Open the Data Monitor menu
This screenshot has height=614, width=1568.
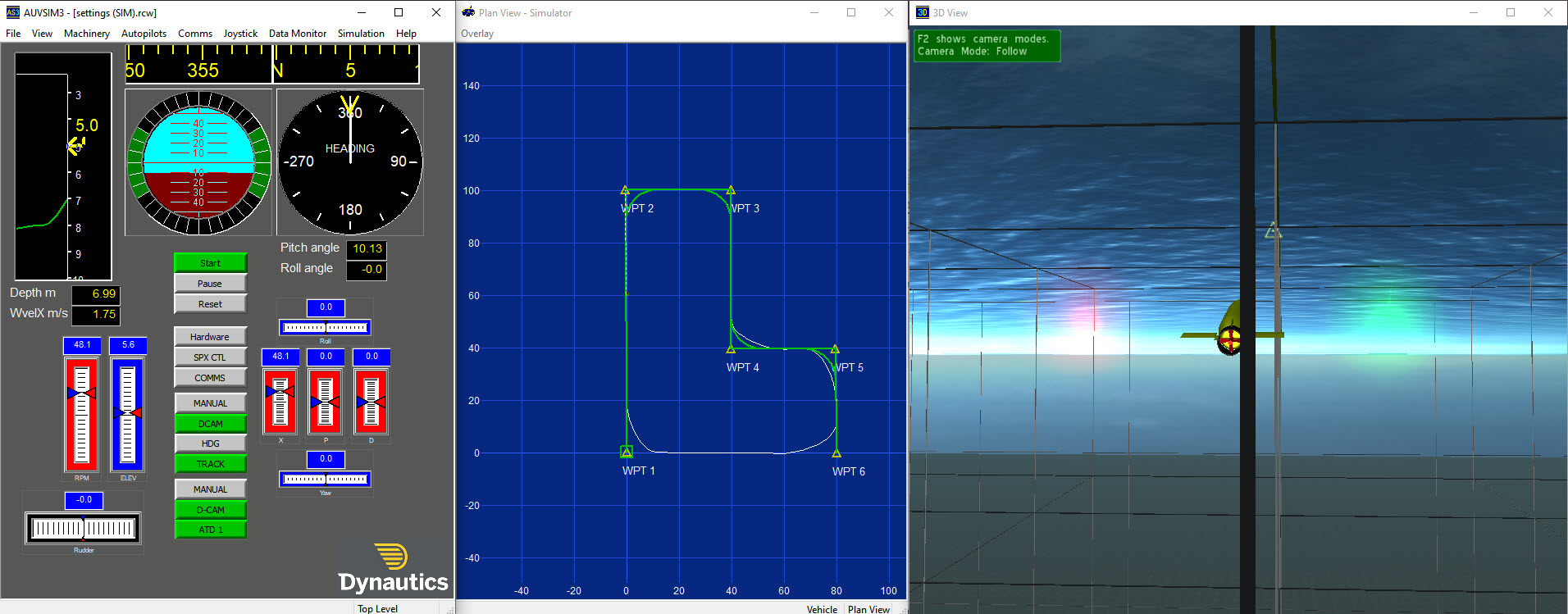pos(297,34)
